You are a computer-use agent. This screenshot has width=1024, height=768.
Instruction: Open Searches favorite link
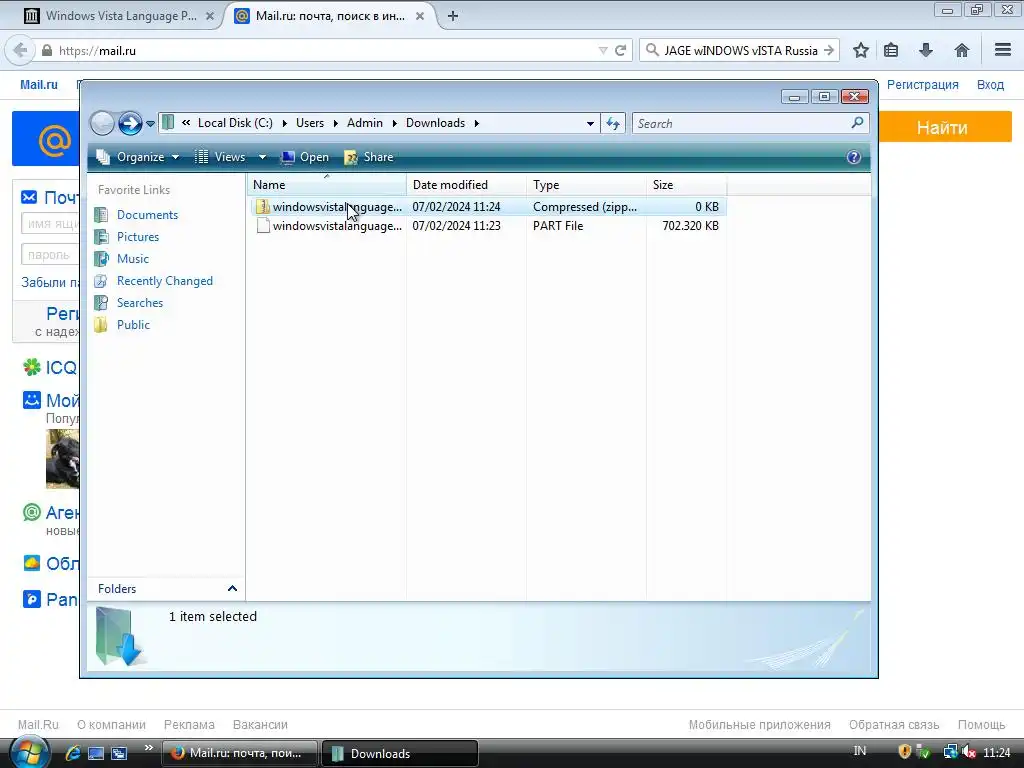coord(140,303)
